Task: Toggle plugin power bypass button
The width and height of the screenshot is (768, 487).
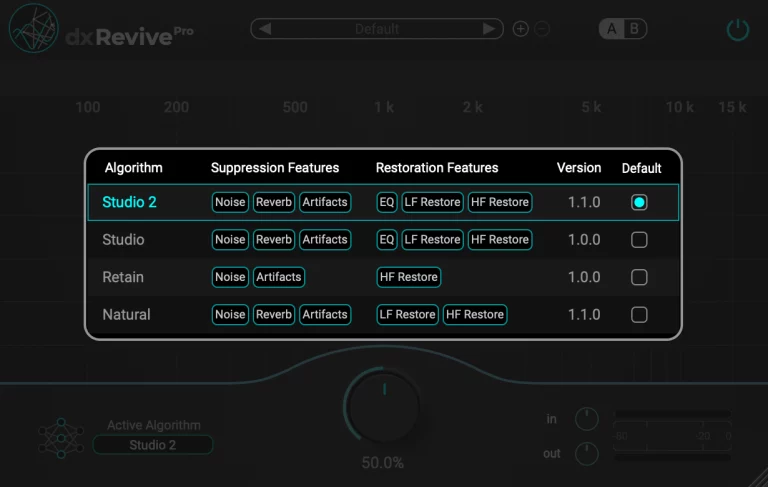Action: point(738,30)
